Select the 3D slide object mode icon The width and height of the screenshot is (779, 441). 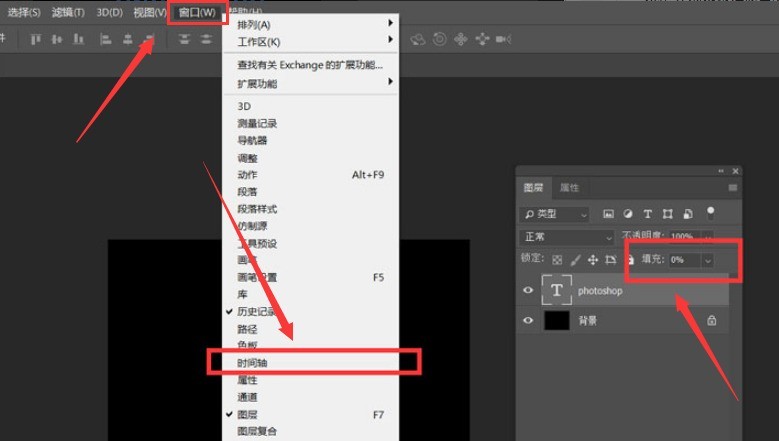482,39
